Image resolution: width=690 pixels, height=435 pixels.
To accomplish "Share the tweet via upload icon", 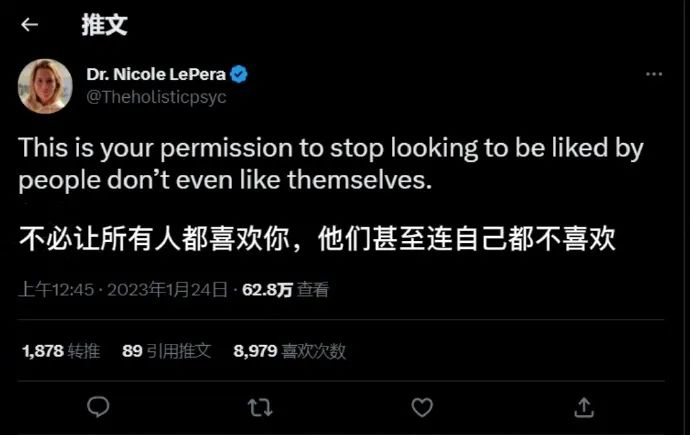I will [x=584, y=407].
